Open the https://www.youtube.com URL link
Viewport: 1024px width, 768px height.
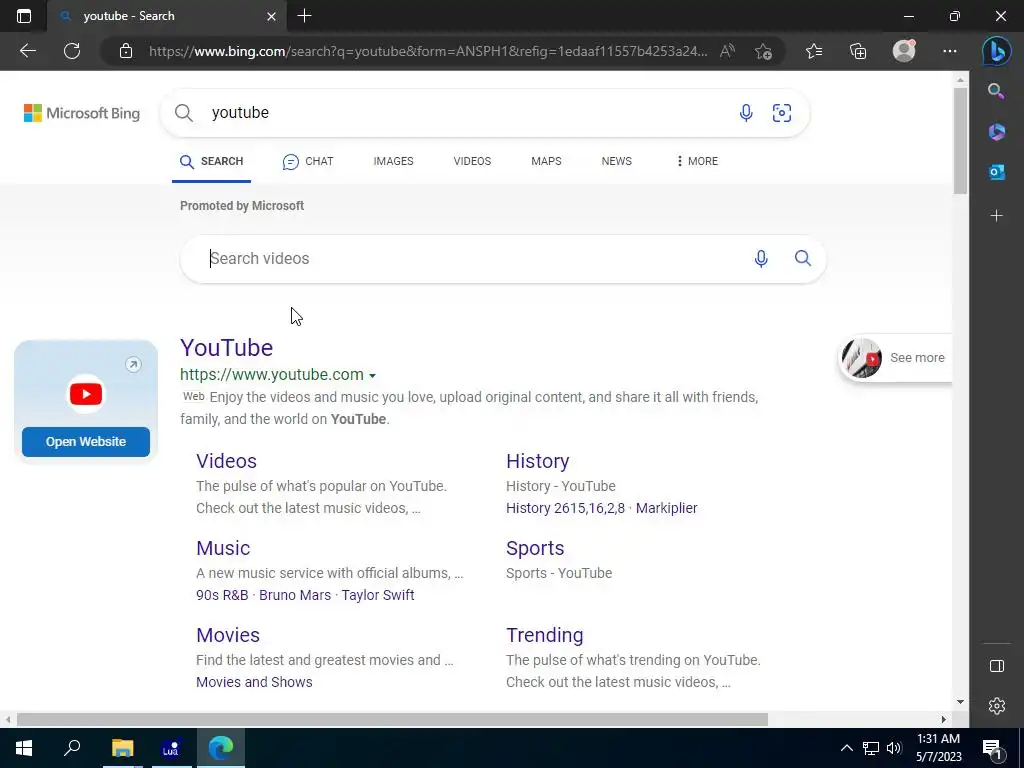(272, 375)
